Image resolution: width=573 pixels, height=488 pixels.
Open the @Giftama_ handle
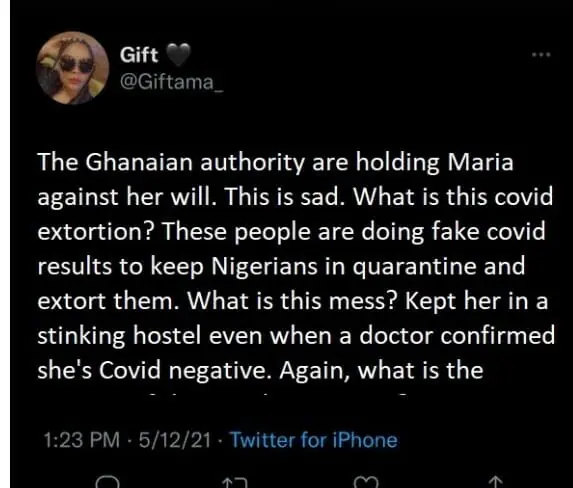click(171, 83)
